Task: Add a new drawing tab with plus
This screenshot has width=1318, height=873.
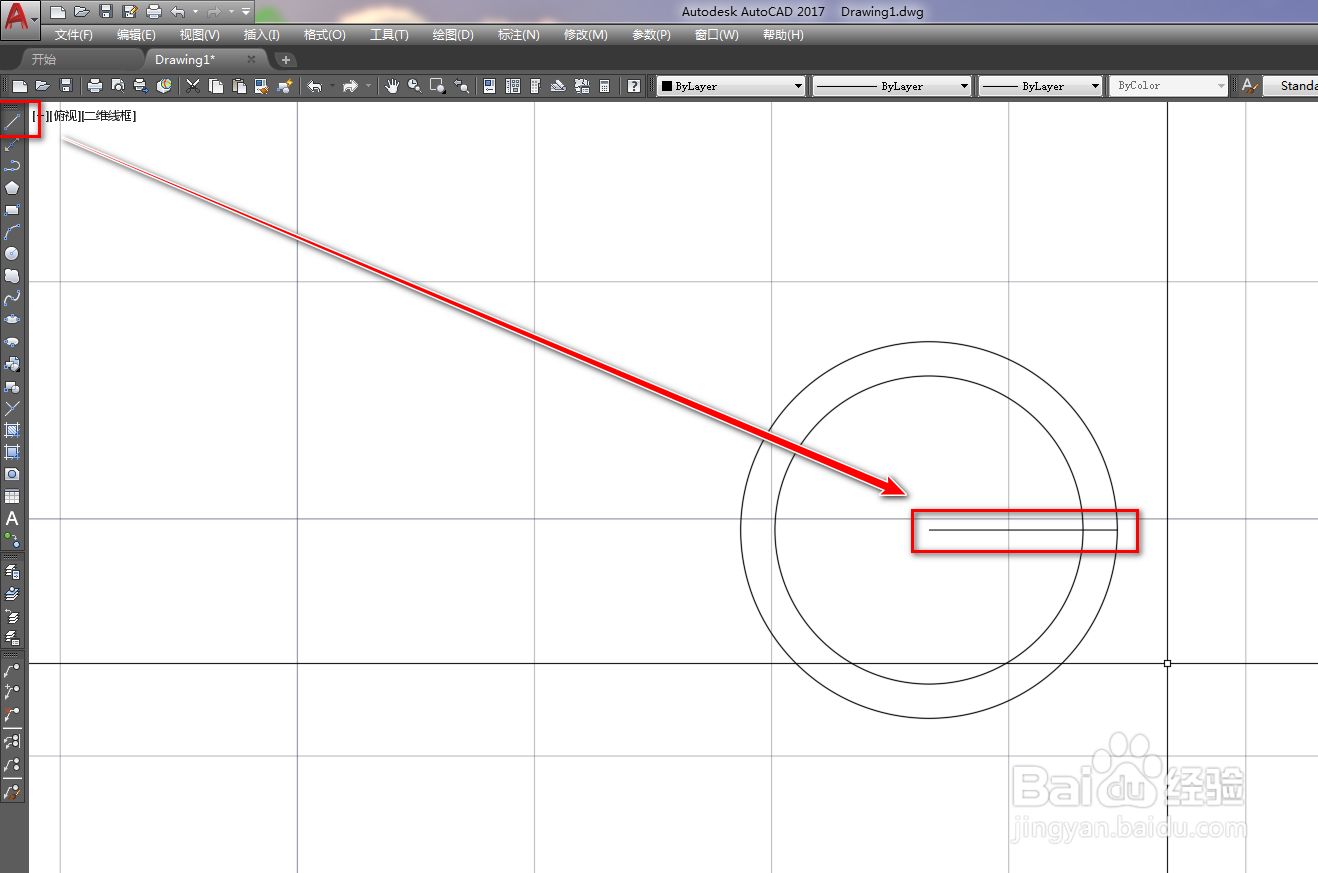Action: (285, 60)
